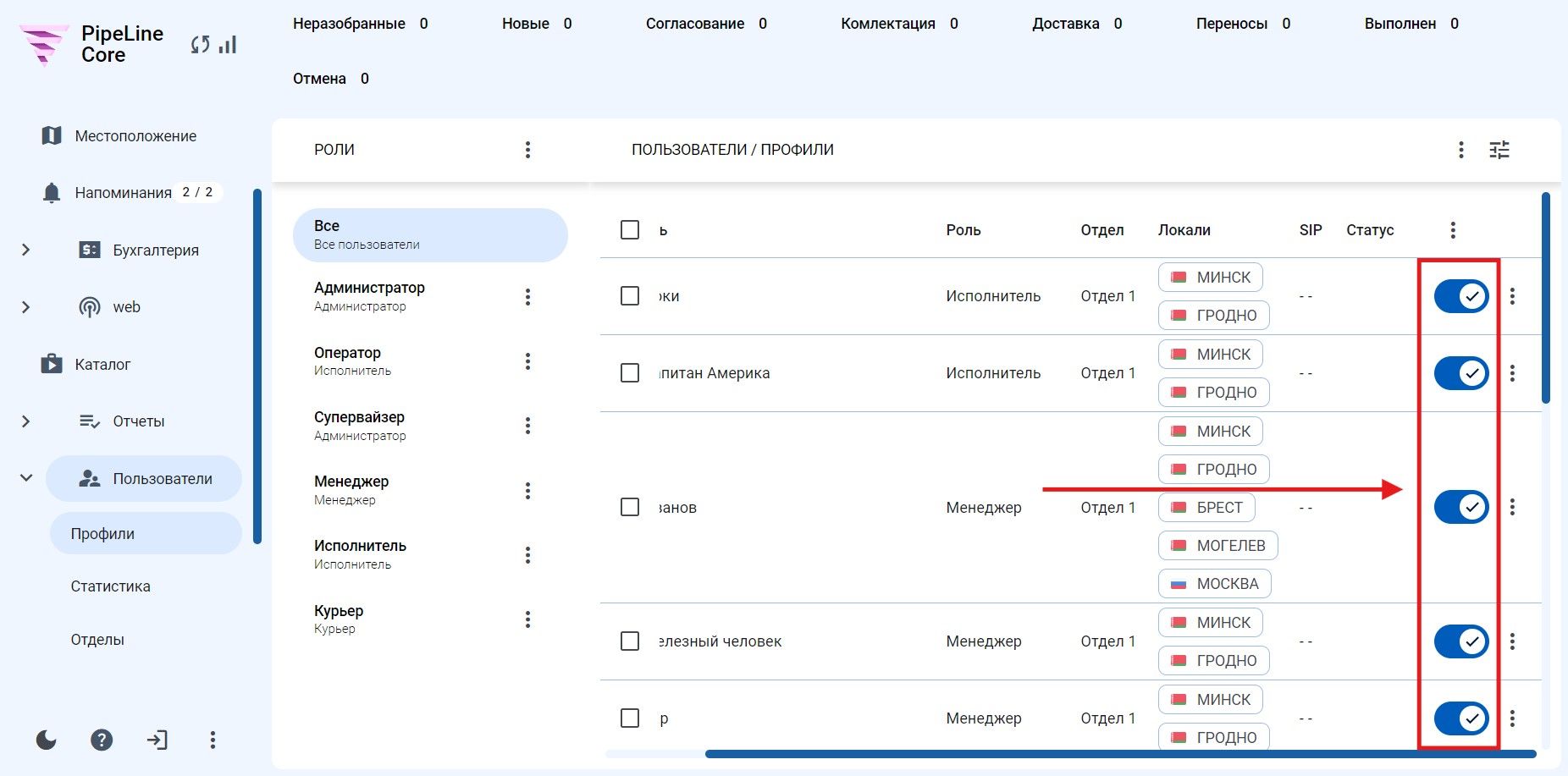
Task: Open the РОЛИ panel three-dot menu
Action: click(527, 150)
